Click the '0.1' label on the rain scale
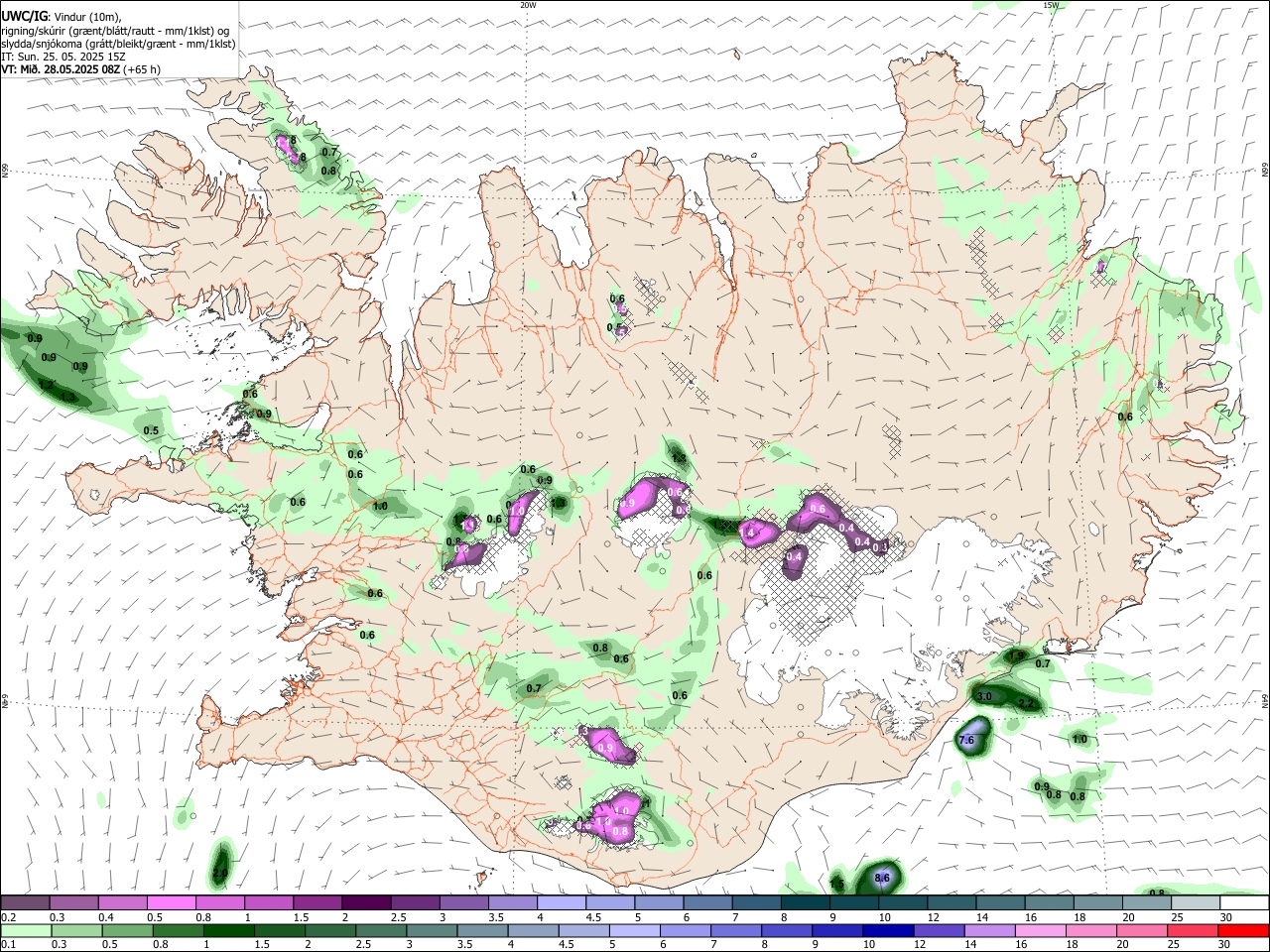Viewport: 1270px width, 952px height. point(8,944)
